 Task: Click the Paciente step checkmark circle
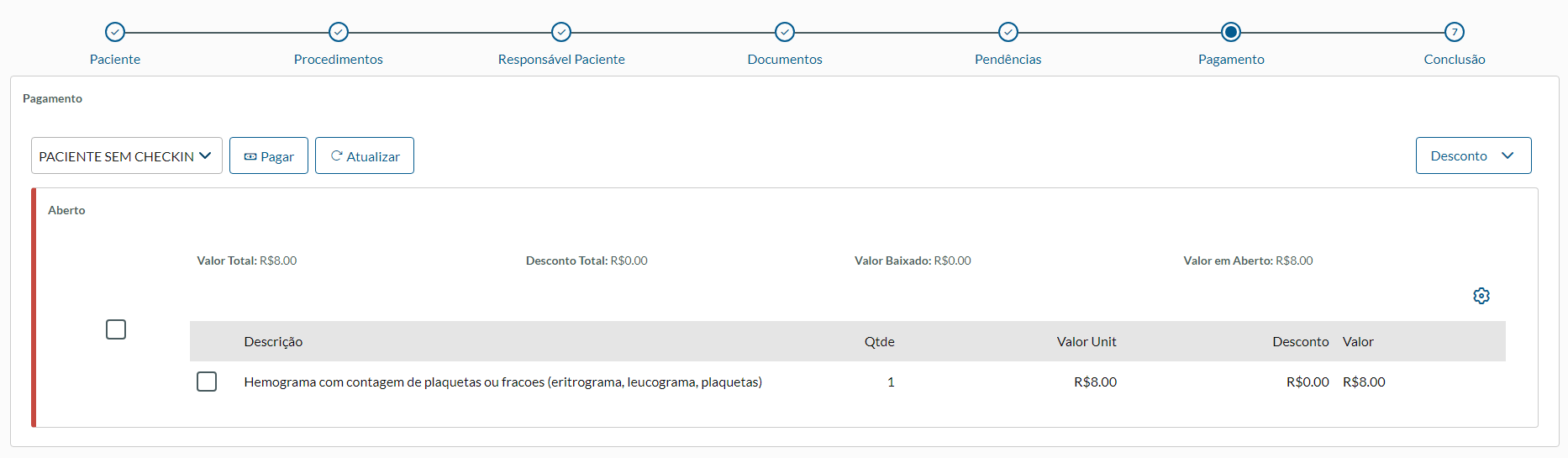point(115,32)
